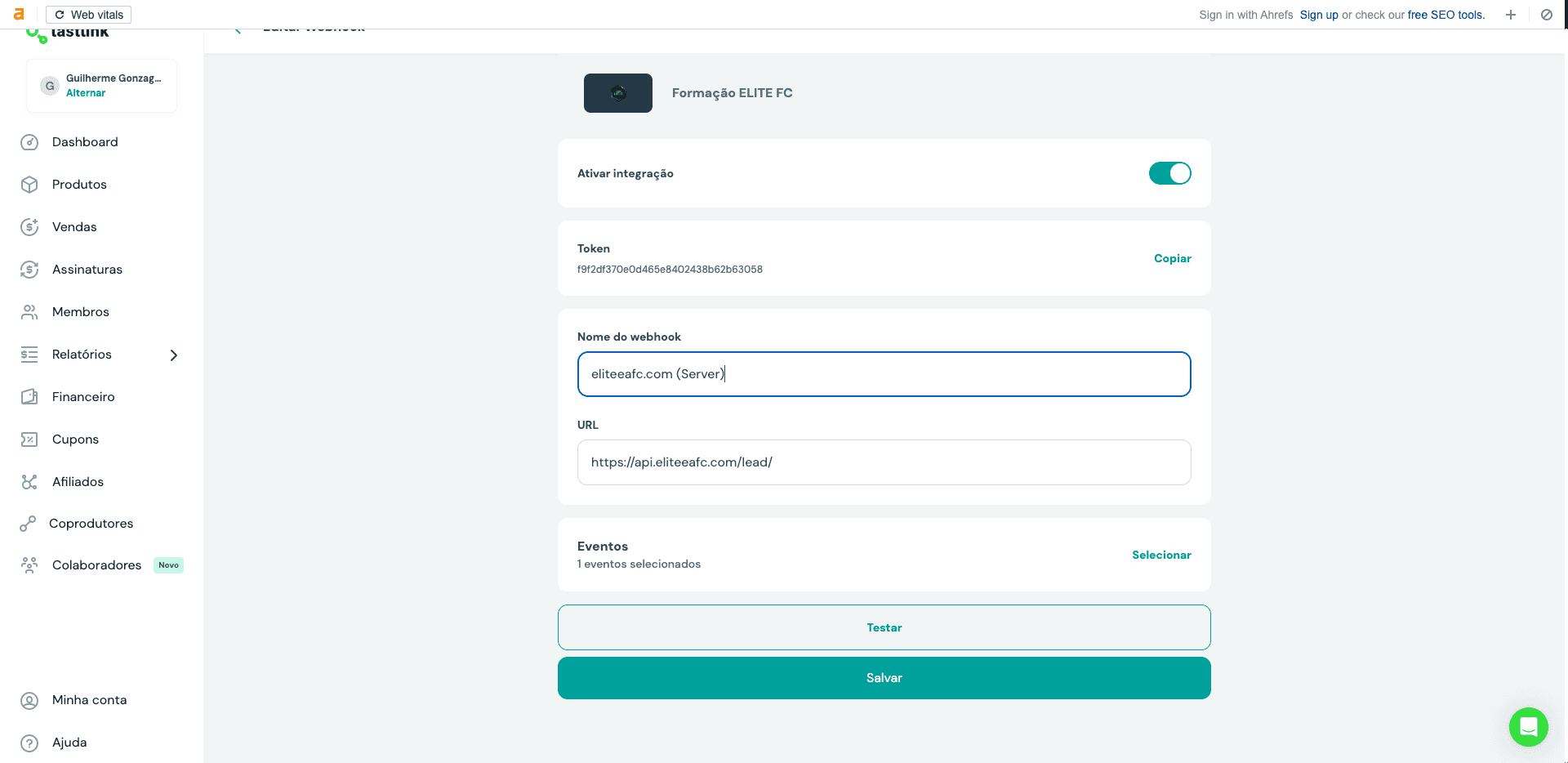Click the token value f9f2df370e0d465e8402438b62b63058
The width and height of the screenshot is (1568, 763).
[x=670, y=270]
